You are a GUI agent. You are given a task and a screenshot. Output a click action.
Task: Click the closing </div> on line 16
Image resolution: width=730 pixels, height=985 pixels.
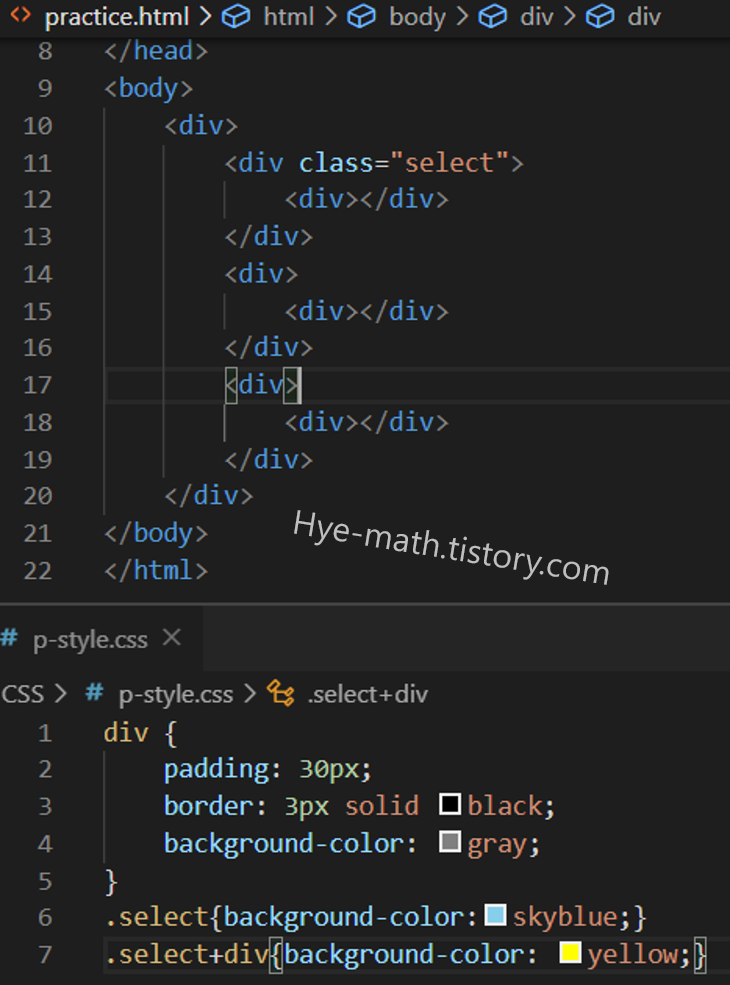point(269,347)
